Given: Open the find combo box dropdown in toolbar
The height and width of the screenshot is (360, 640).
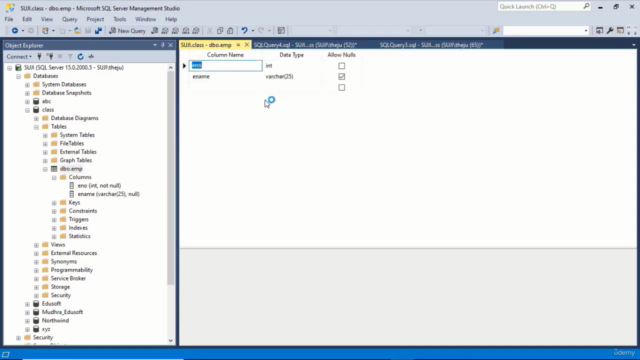Looking at the screenshot, I should pos(586,31).
